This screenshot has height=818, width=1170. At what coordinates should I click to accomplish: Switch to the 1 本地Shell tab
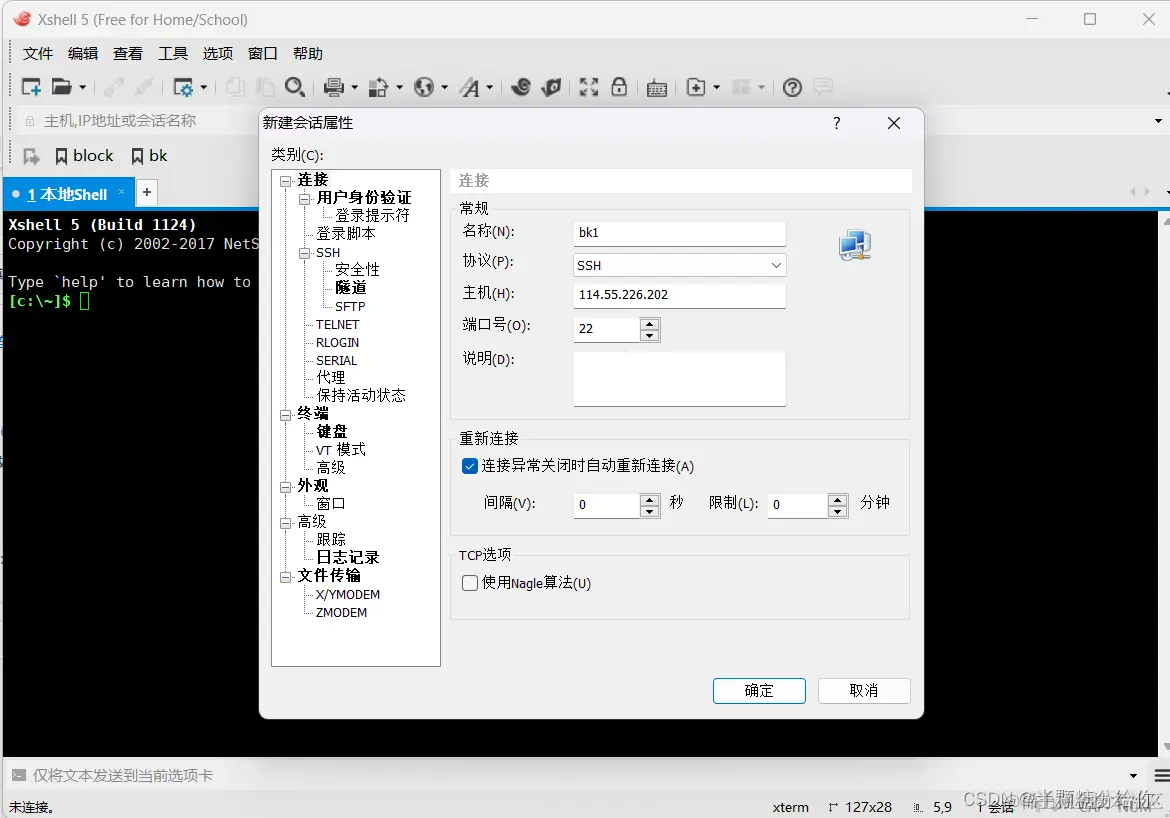click(x=67, y=195)
